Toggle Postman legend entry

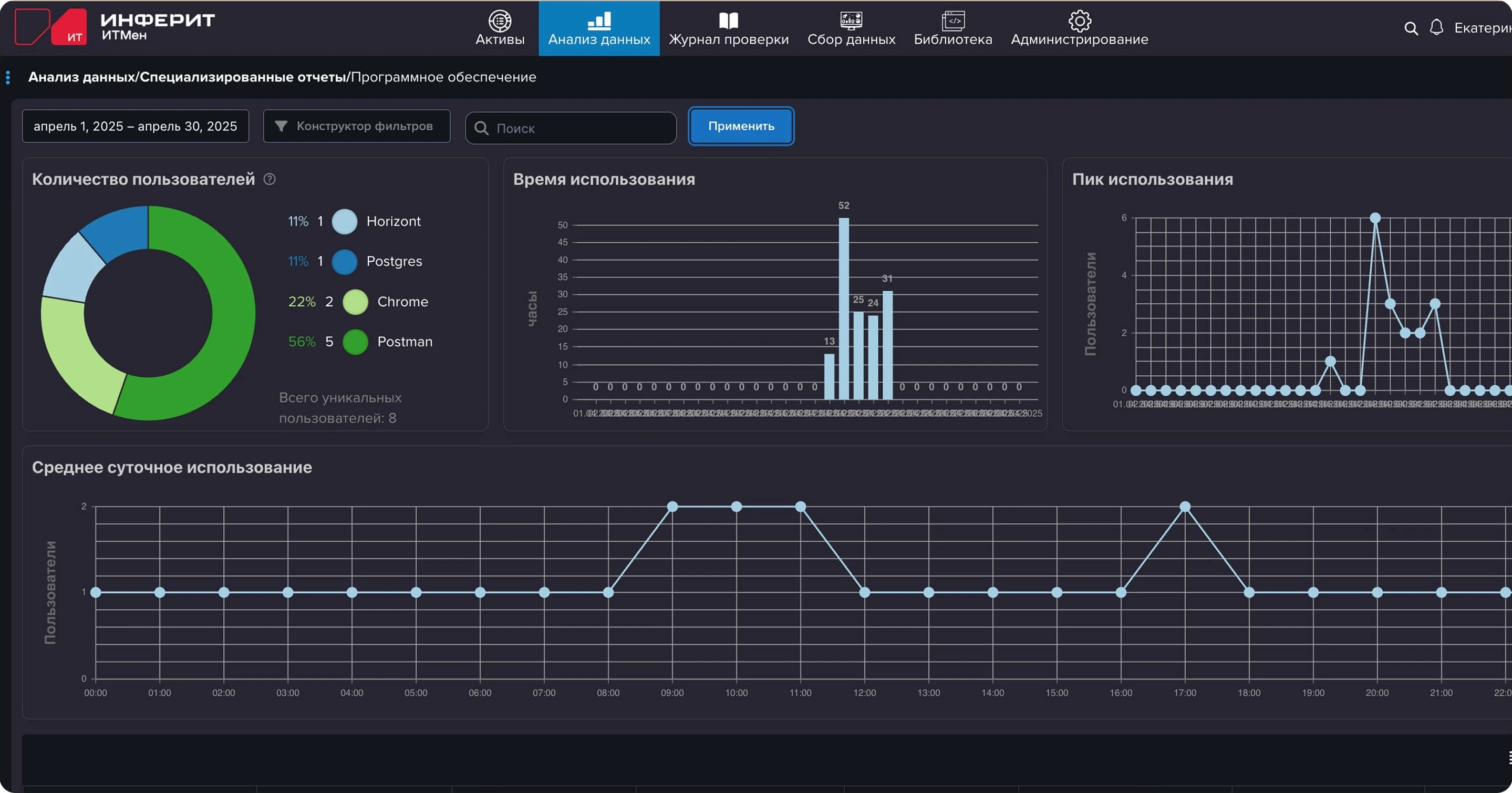coord(404,342)
